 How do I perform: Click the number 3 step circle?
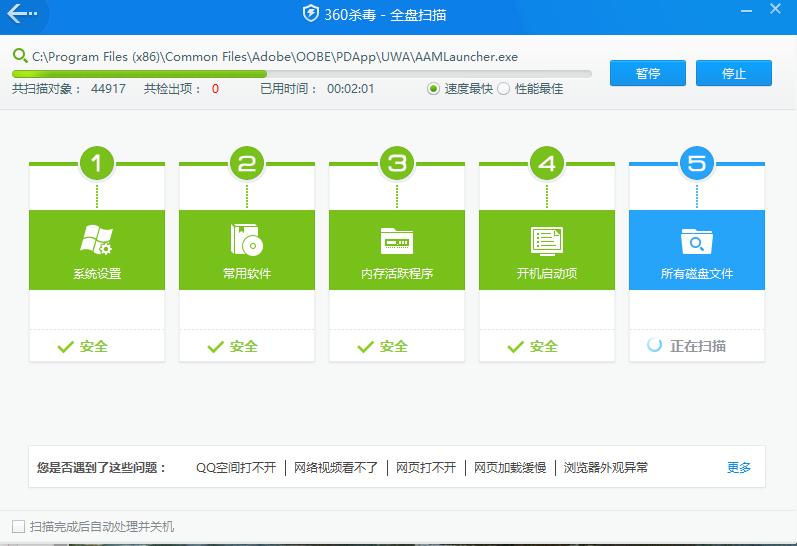coord(397,163)
